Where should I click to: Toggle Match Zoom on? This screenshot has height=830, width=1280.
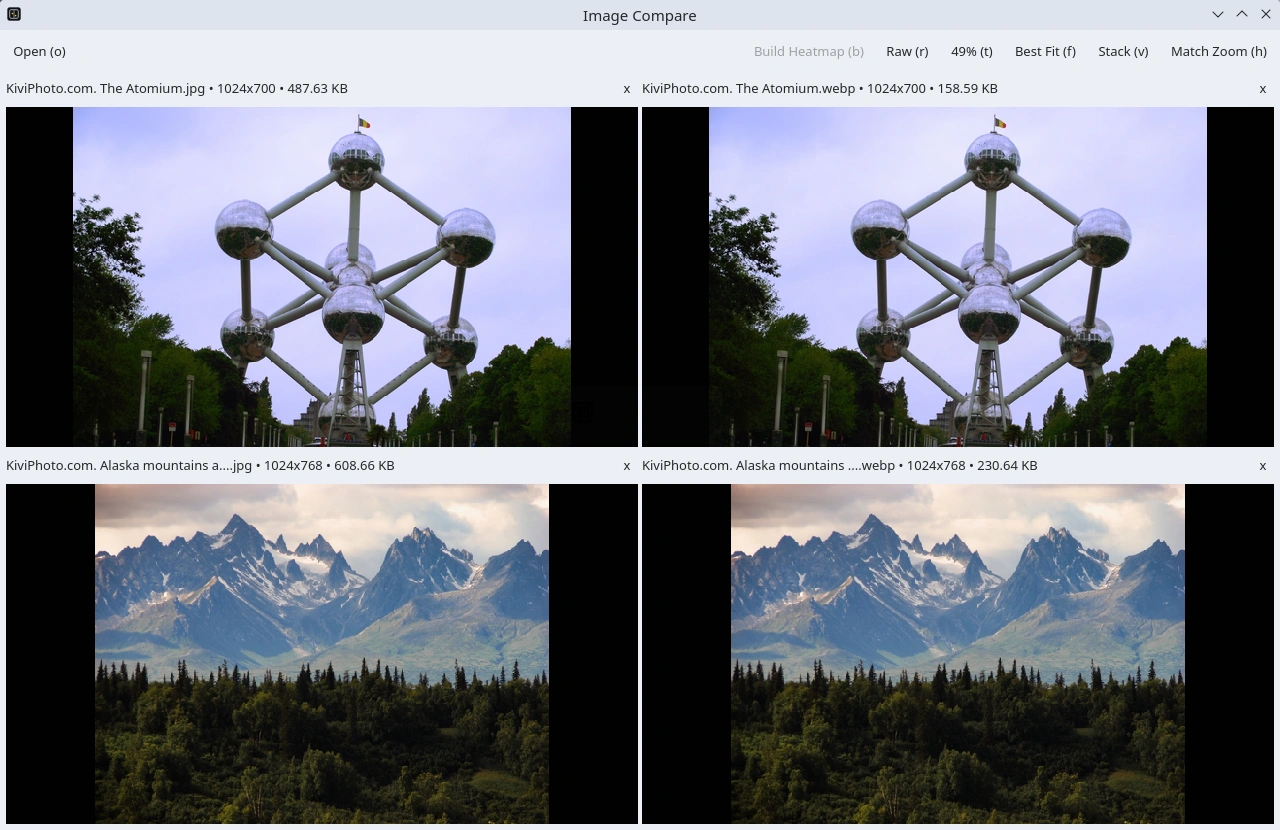click(1218, 51)
